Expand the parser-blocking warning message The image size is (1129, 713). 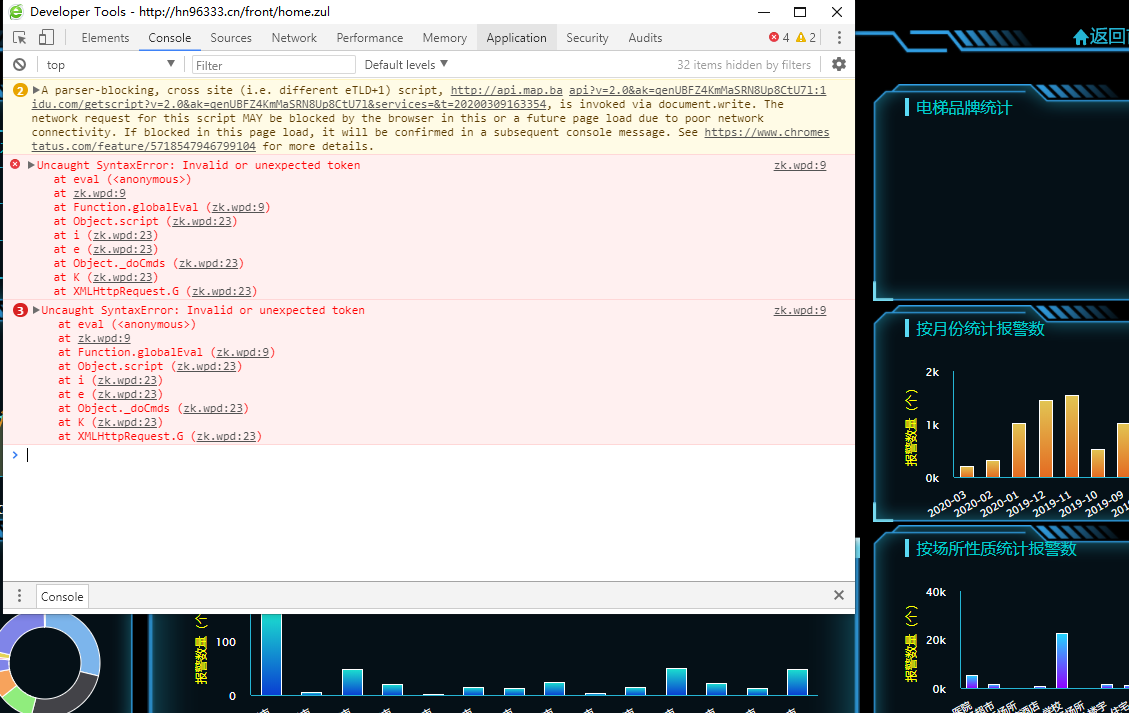tap(36, 90)
